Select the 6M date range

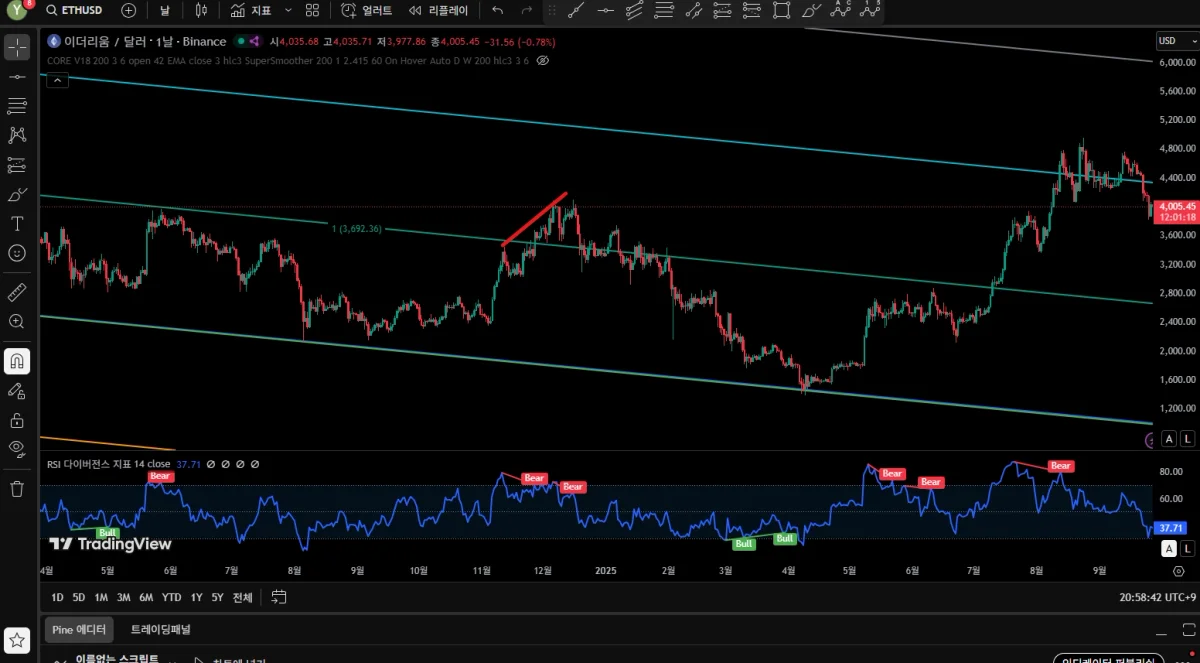[146, 597]
